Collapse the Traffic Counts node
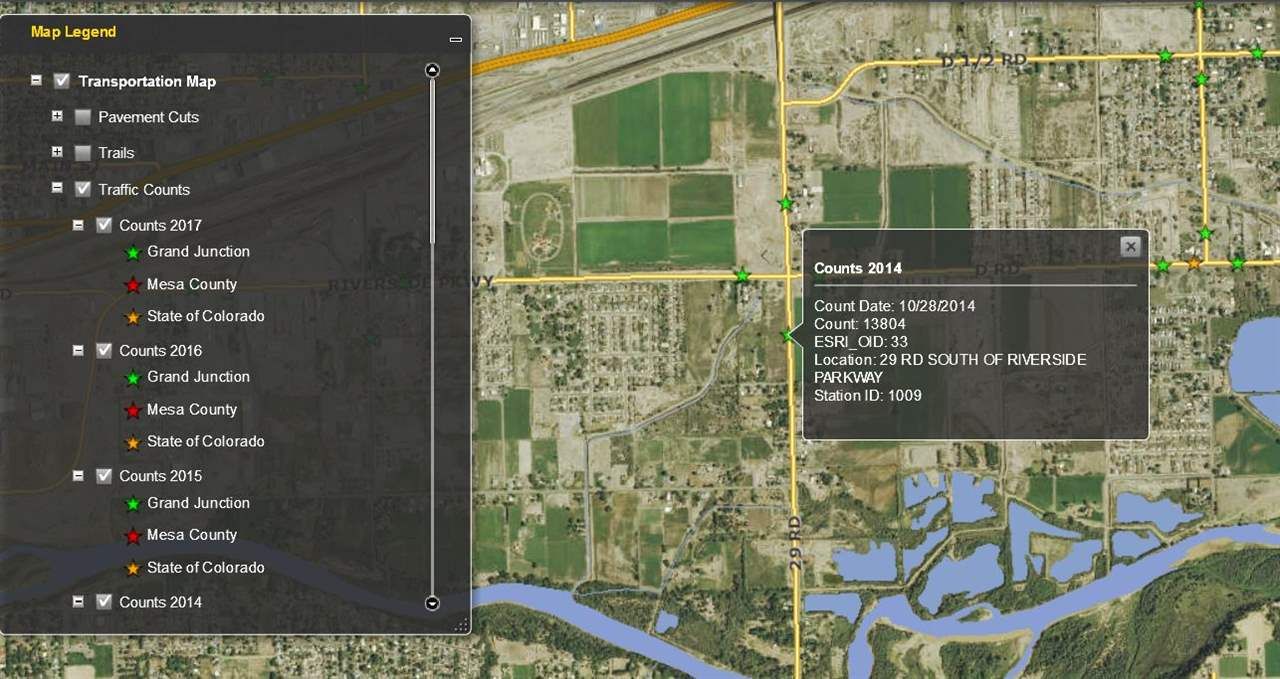This screenshot has width=1280, height=679. coord(57,188)
